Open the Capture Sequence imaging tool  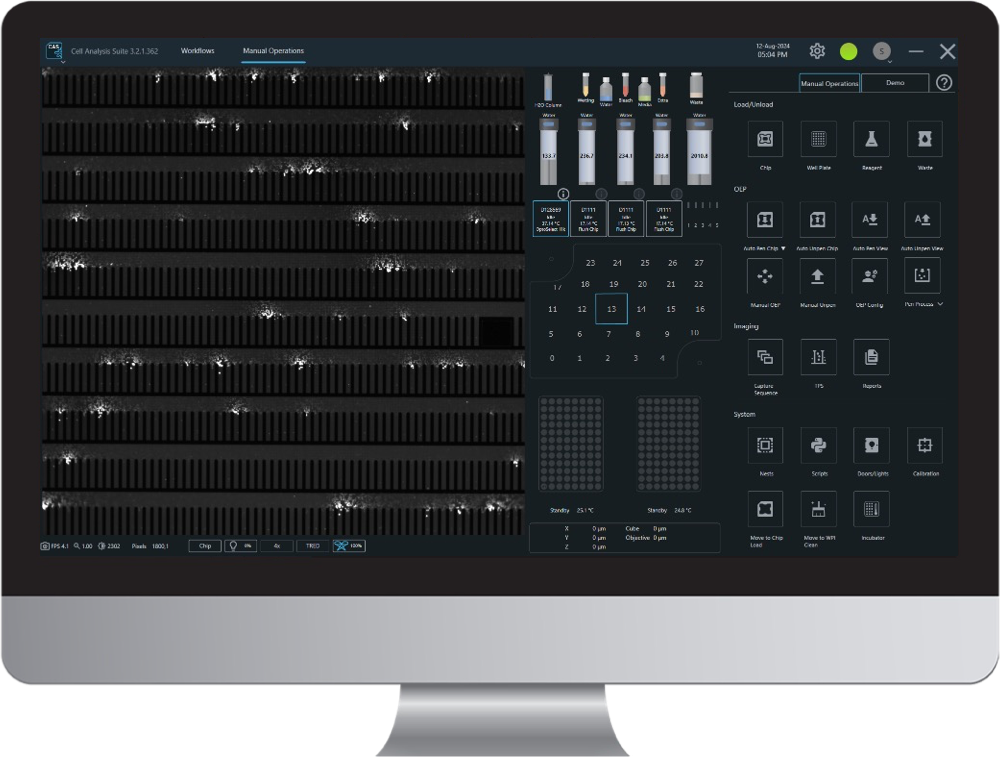pos(765,356)
